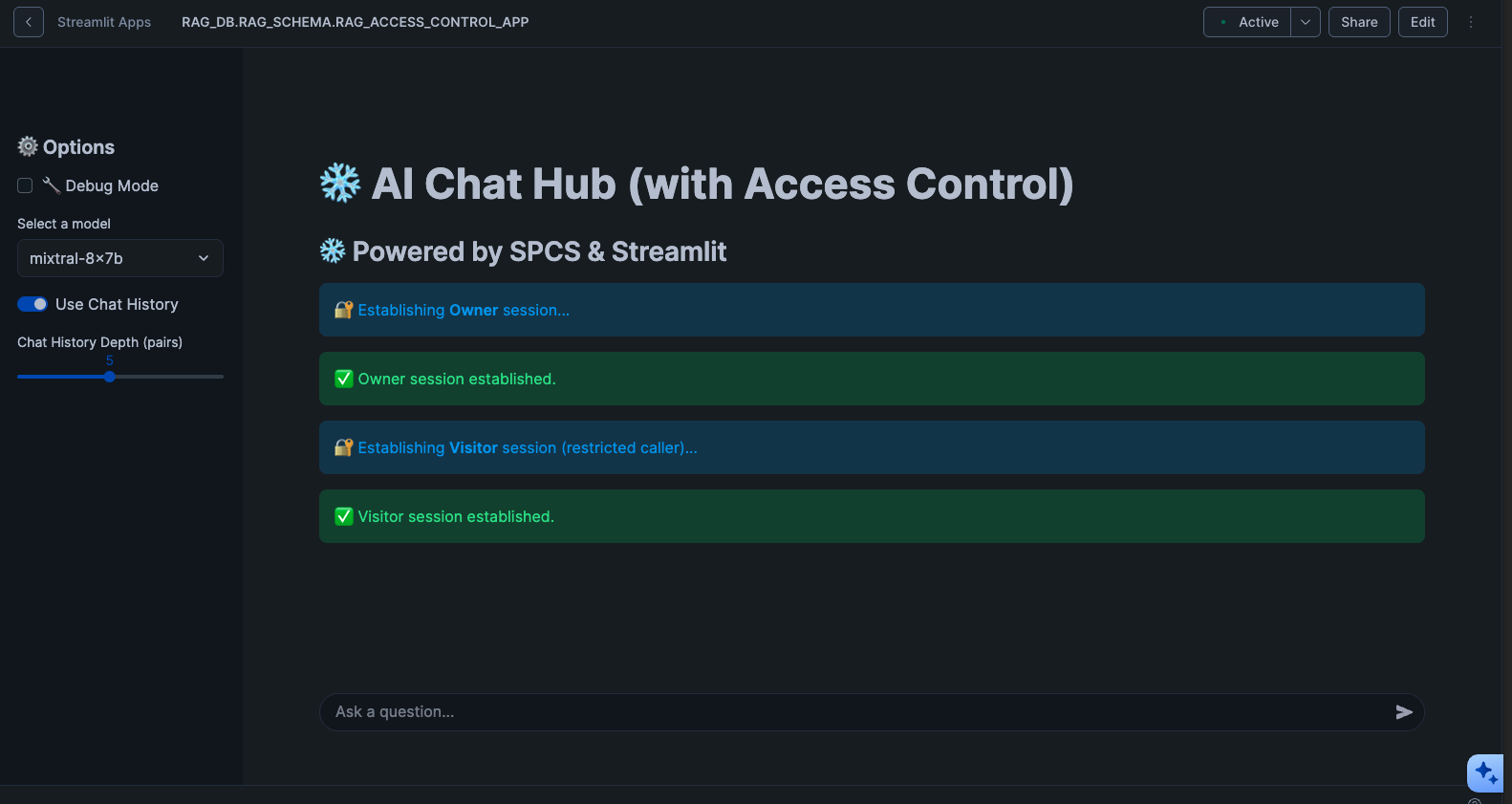Click the green checkmark on Visitor session established
Image resolution: width=1512 pixels, height=804 pixels.
pos(343,516)
